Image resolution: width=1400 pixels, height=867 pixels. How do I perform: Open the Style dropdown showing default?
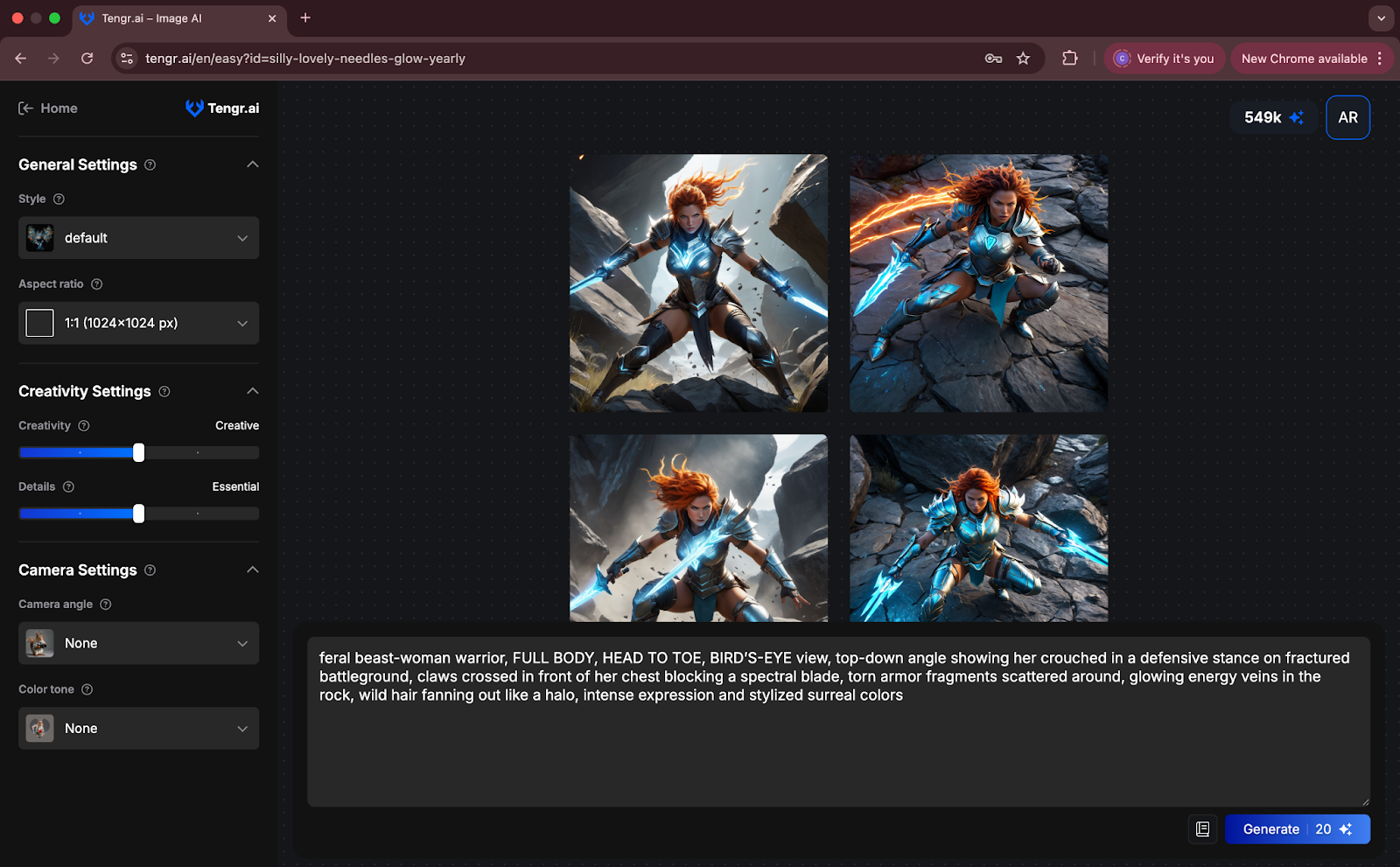[138, 238]
